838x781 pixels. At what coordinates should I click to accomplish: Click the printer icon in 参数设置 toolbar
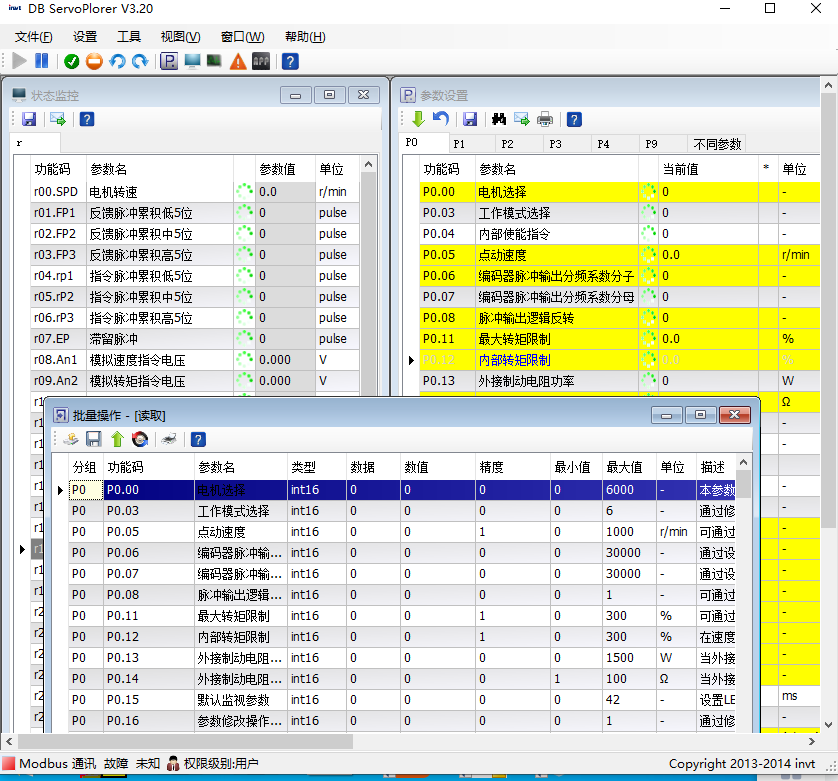pos(545,119)
